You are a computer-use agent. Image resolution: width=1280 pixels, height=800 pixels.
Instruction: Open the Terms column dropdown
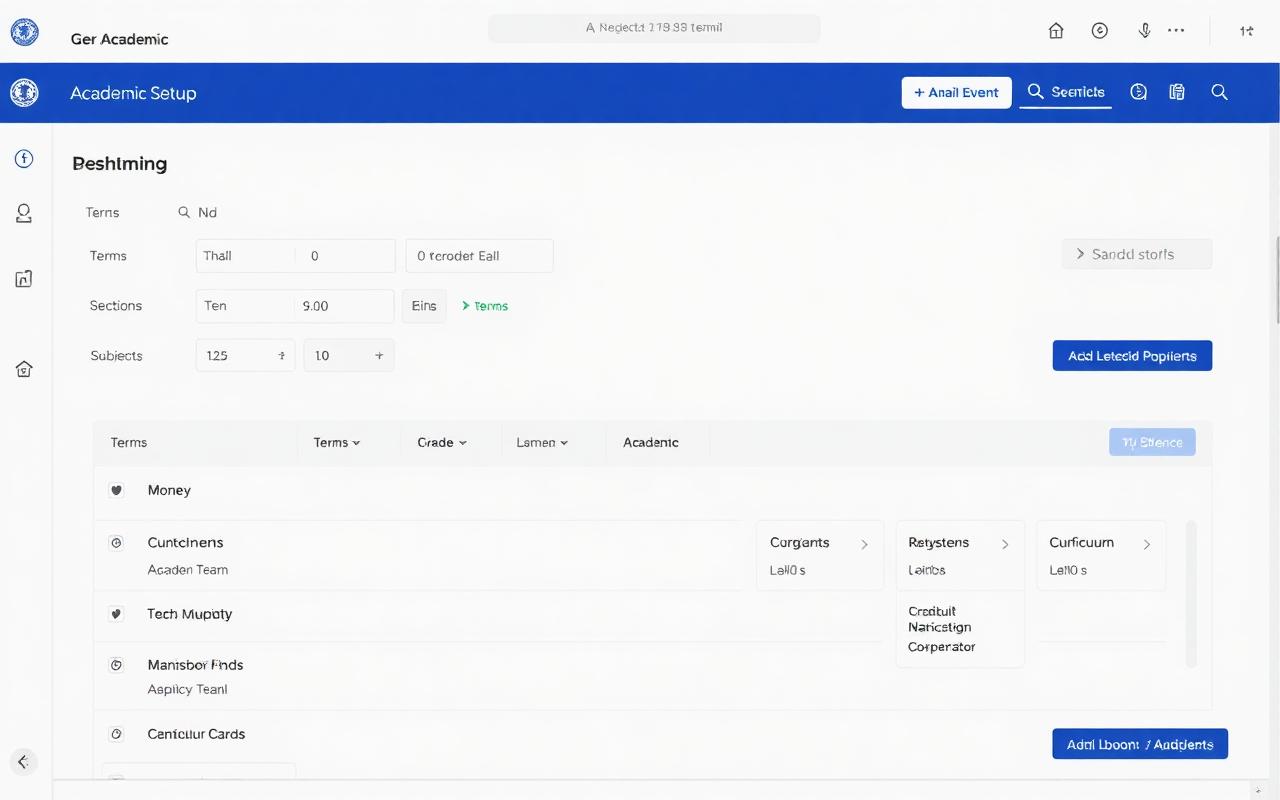pyautogui.click(x=337, y=442)
